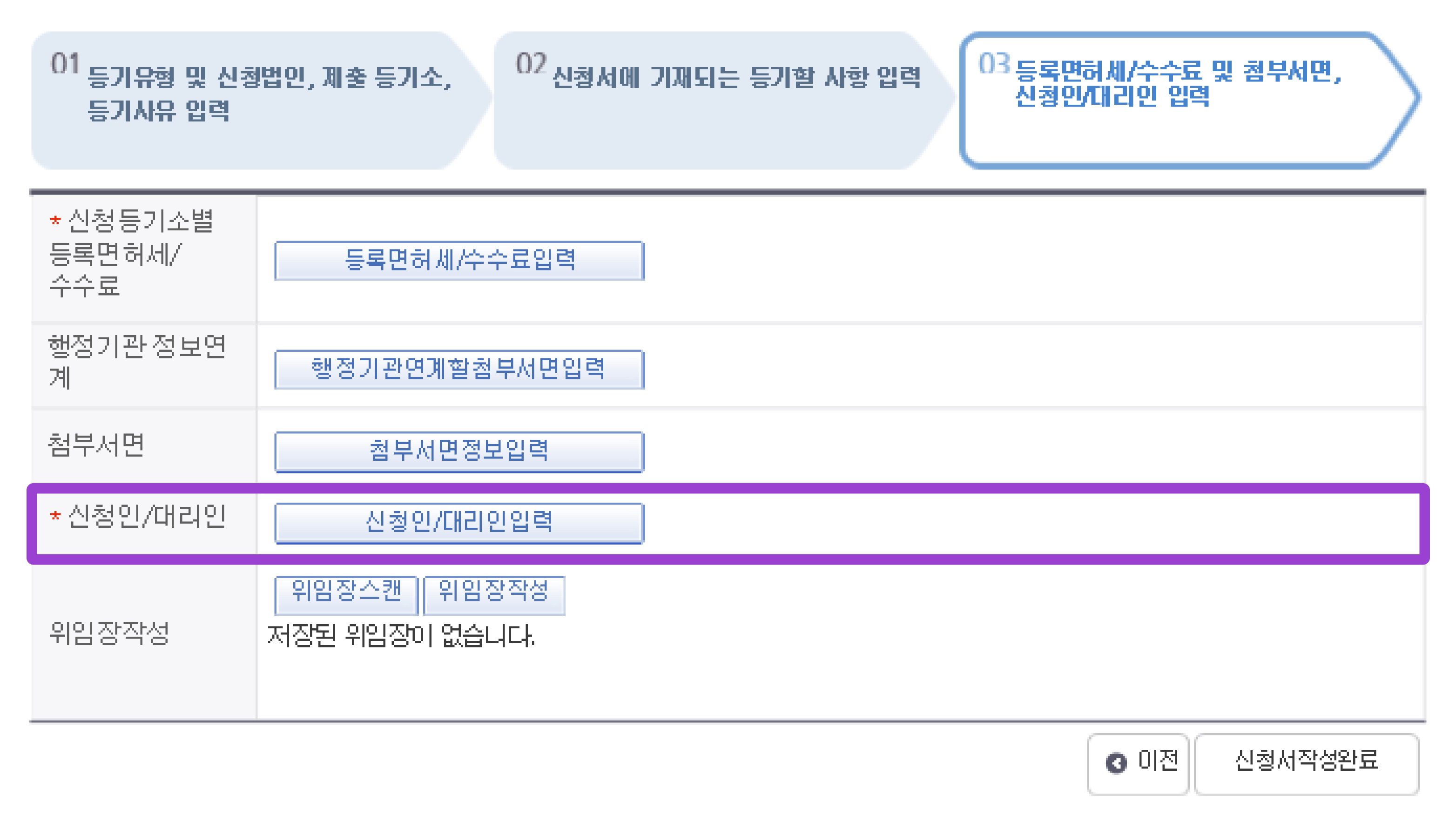The height and width of the screenshot is (821, 1456).
Task: Click the red asterisk beside 신청인/대리인 label
Action: click(x=55, y=517)
